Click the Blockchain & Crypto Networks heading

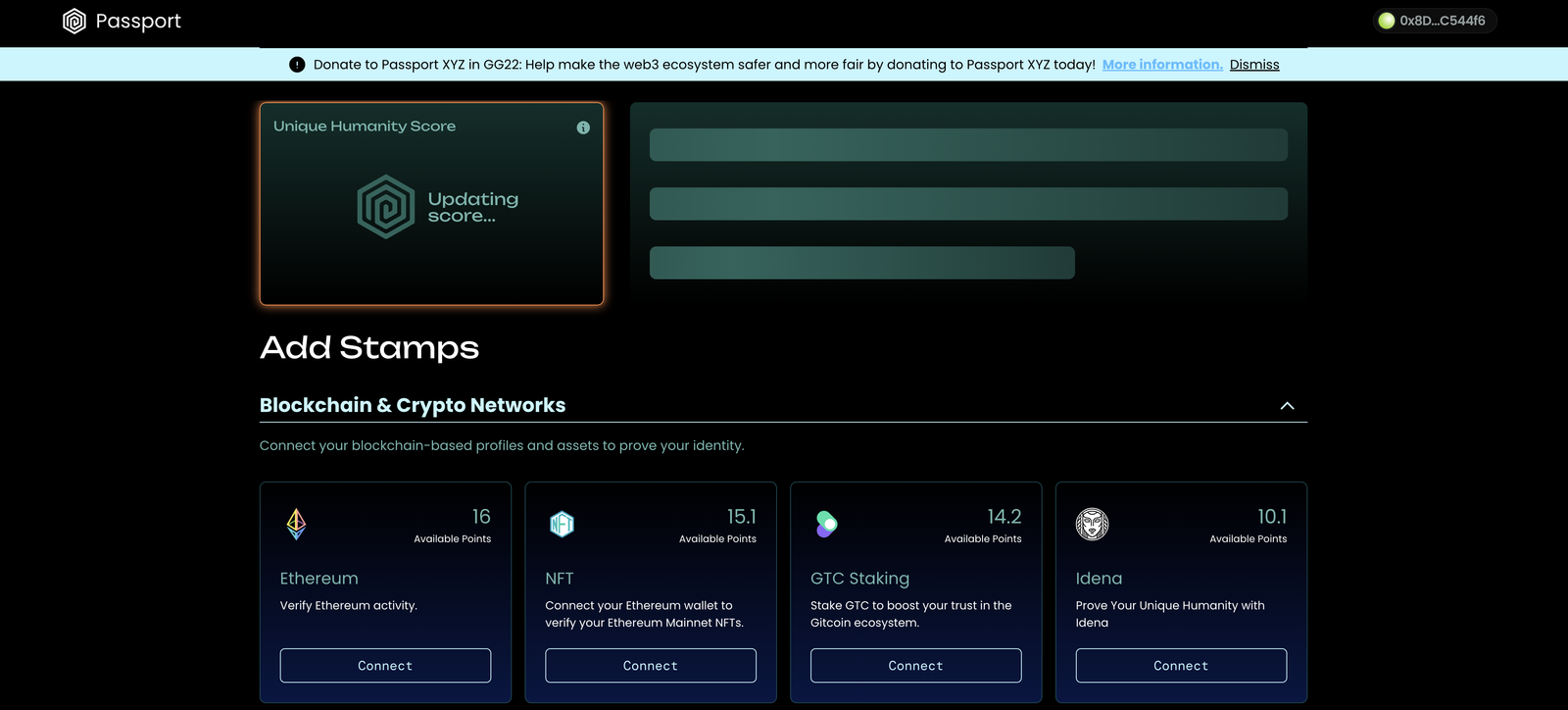[x=413, y=405]
